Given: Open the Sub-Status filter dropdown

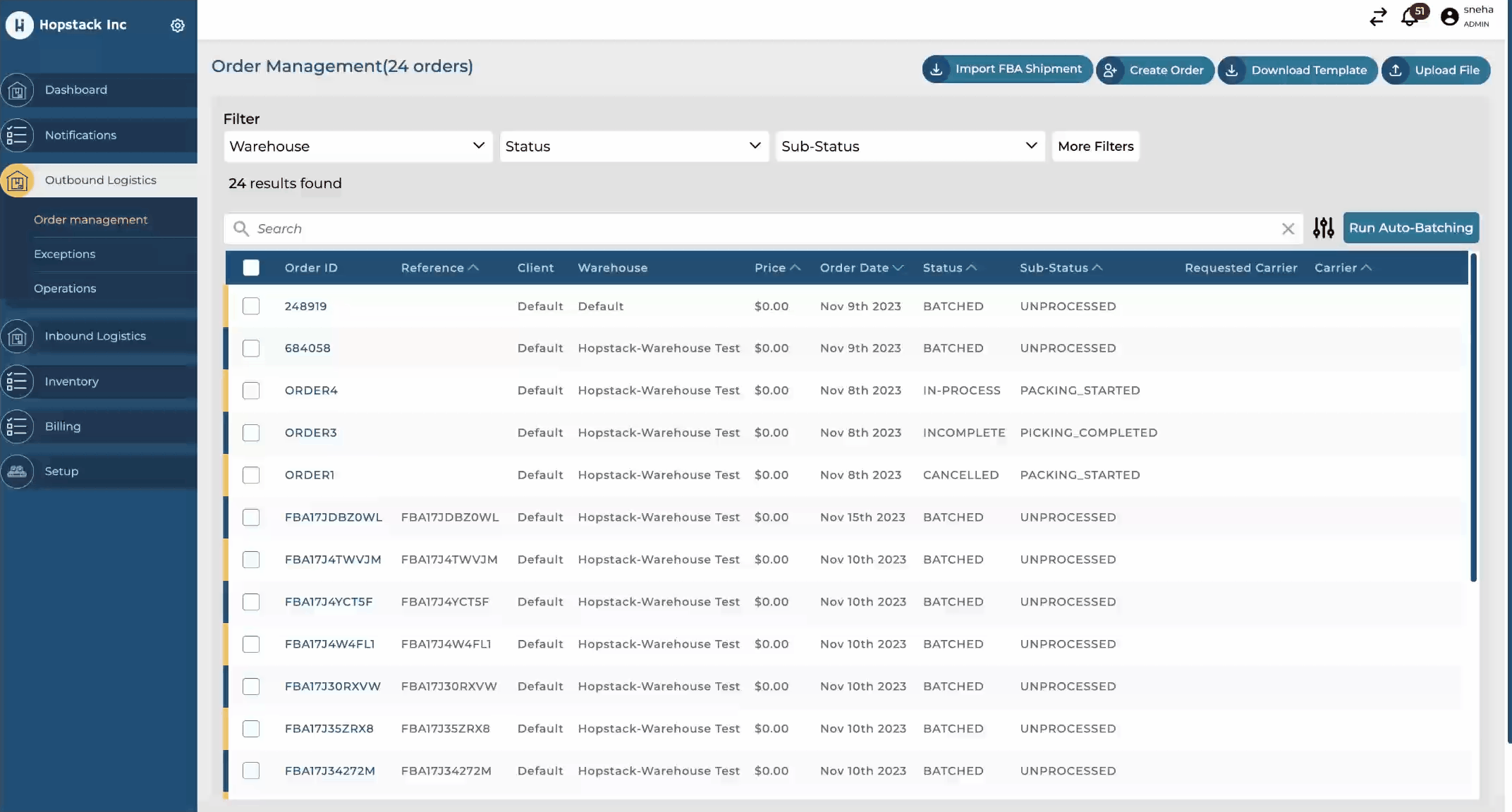Looking at the screenshot, I should click(x=910, y=146).
